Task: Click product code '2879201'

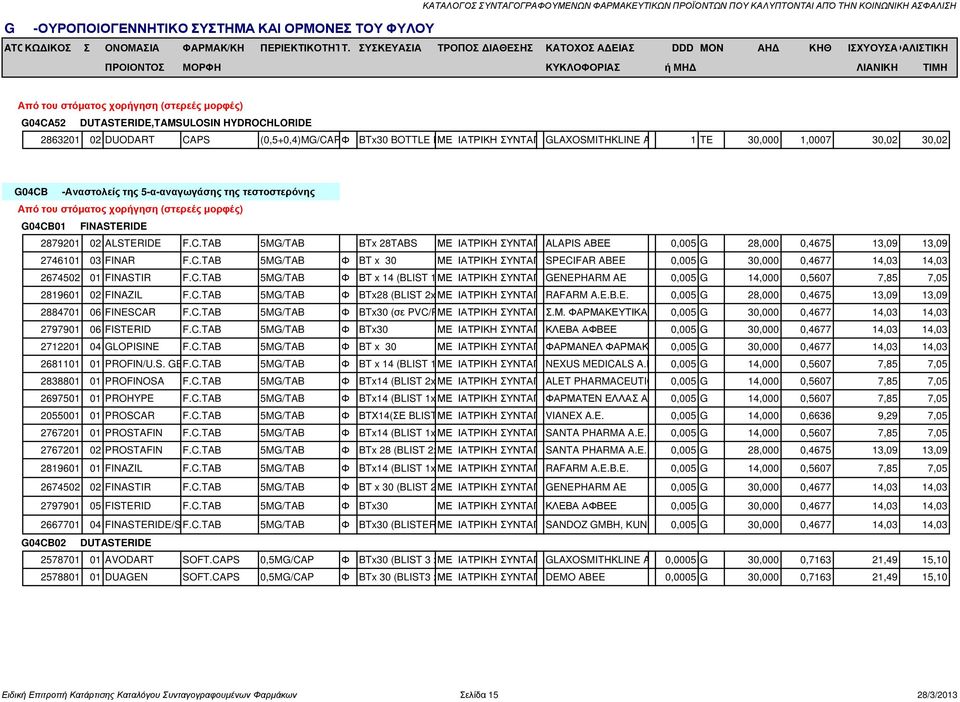Action: pos(60,244)
